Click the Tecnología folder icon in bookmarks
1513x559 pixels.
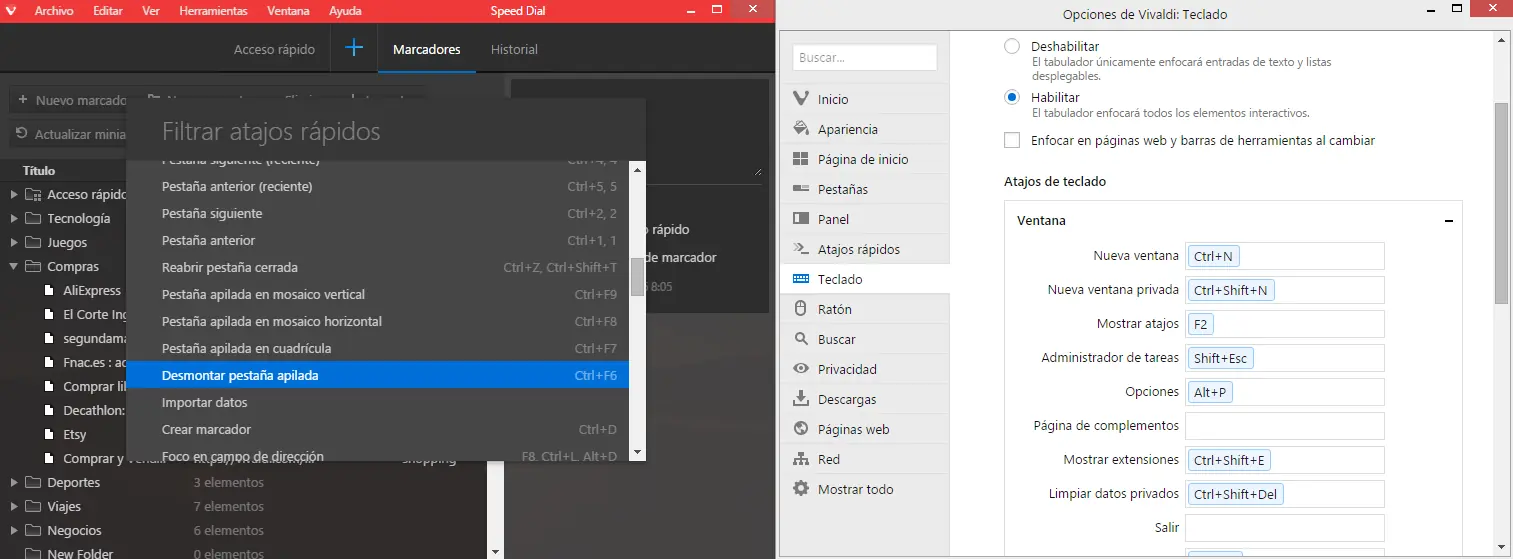click(33, 218)
